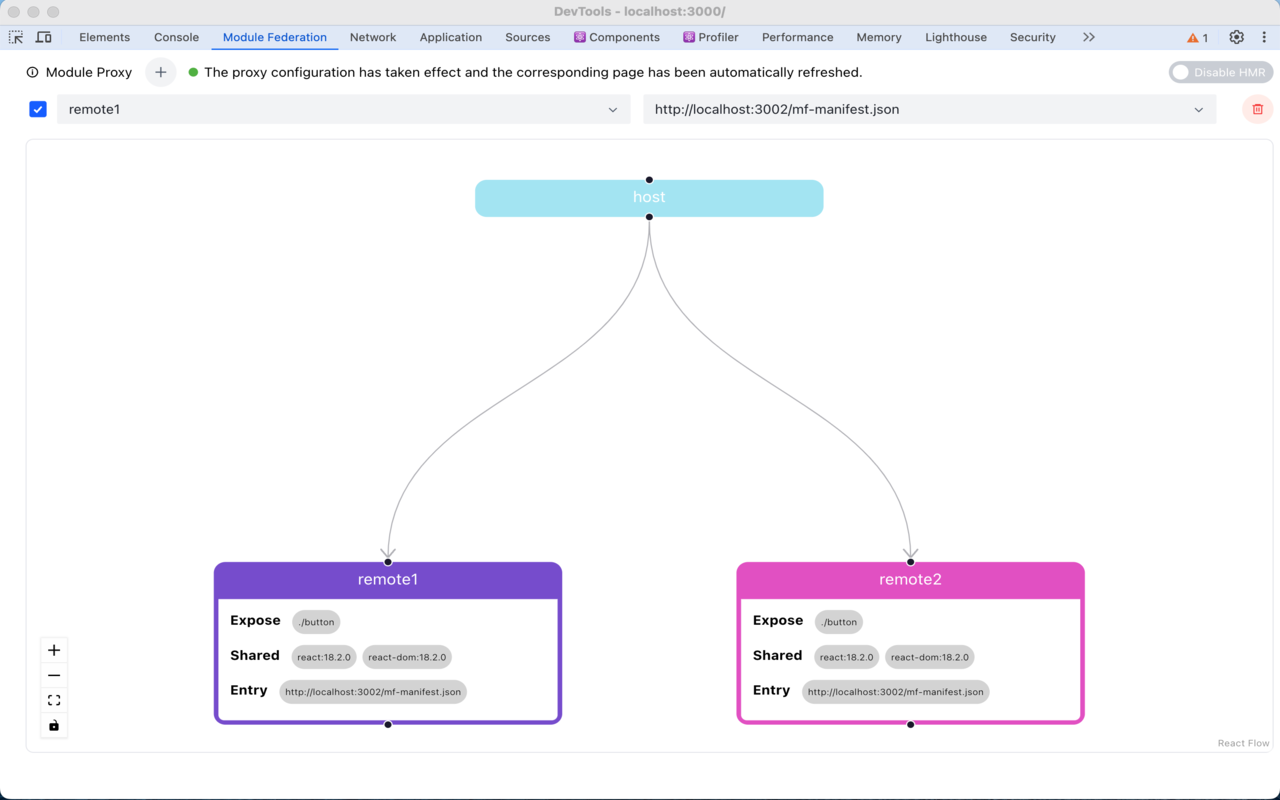
Task: Switch to the Network tab
Action: [373, 37]
